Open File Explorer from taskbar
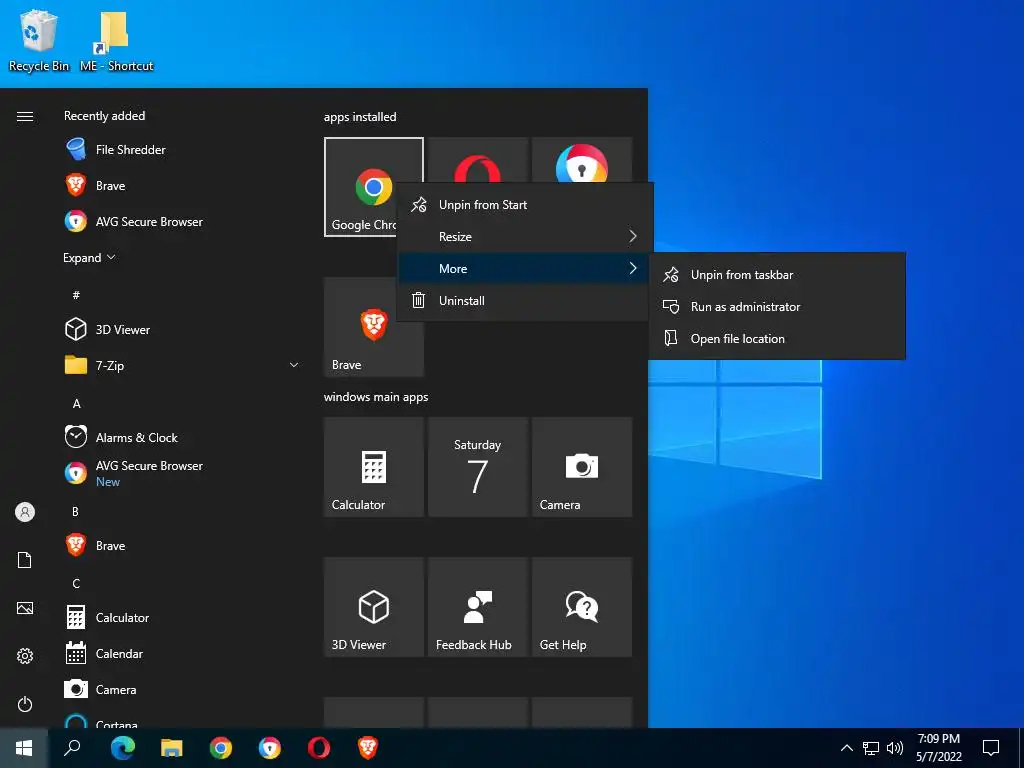 [x=172, y=748]
